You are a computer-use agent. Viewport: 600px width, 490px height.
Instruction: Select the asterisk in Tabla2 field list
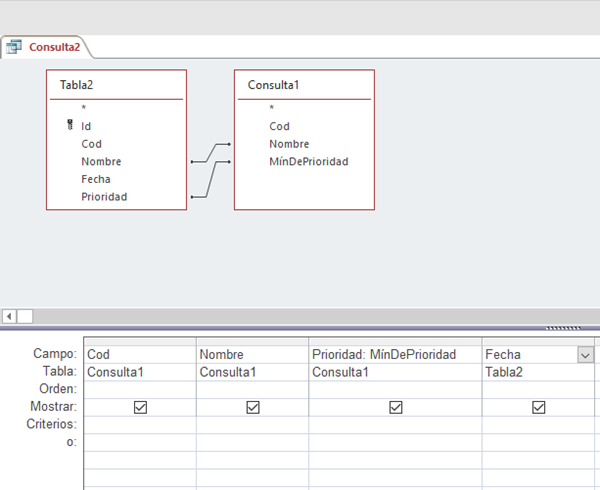[x=84, y=108]
